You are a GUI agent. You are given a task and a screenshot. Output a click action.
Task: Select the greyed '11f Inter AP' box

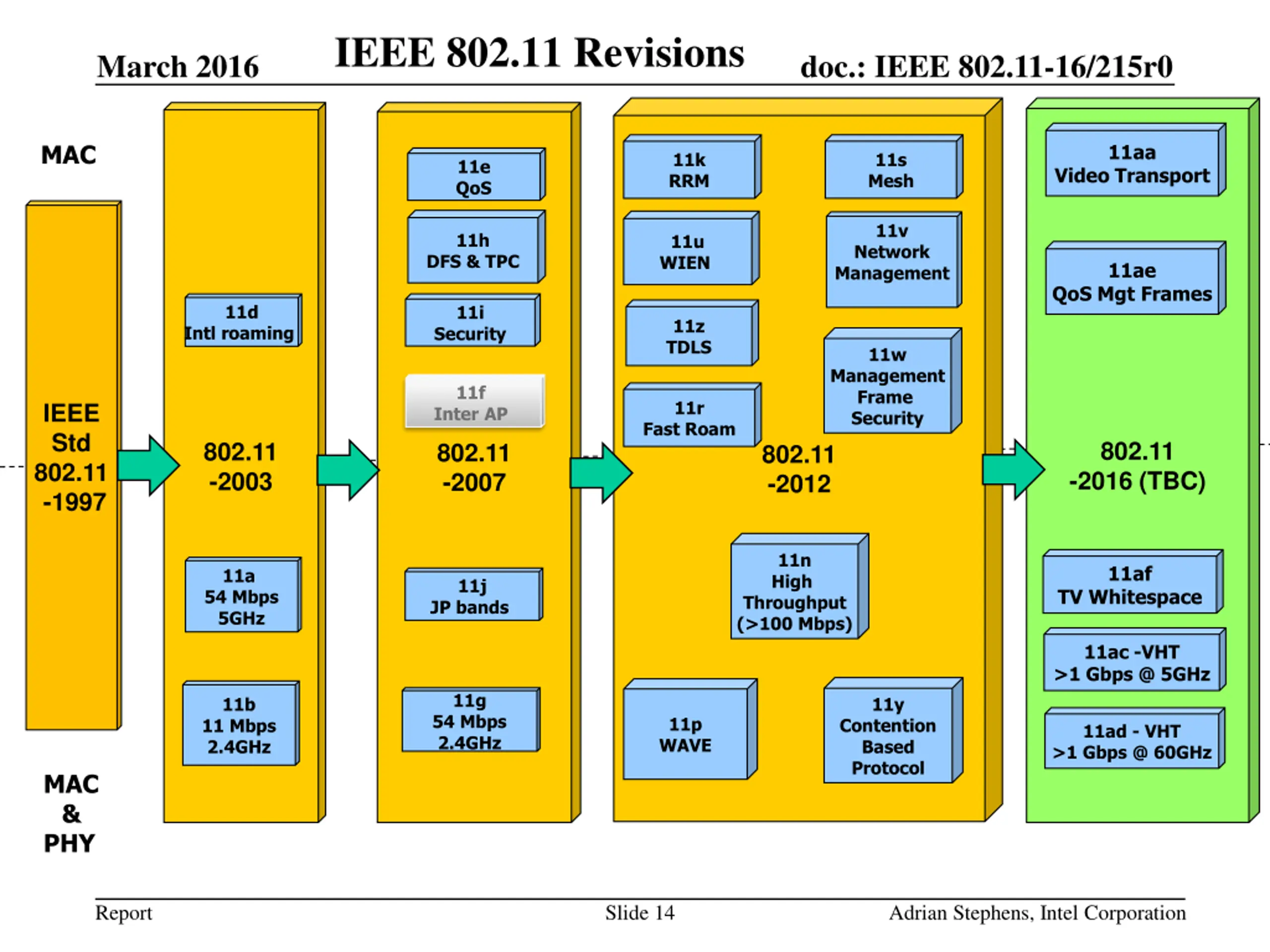[474, 402]
